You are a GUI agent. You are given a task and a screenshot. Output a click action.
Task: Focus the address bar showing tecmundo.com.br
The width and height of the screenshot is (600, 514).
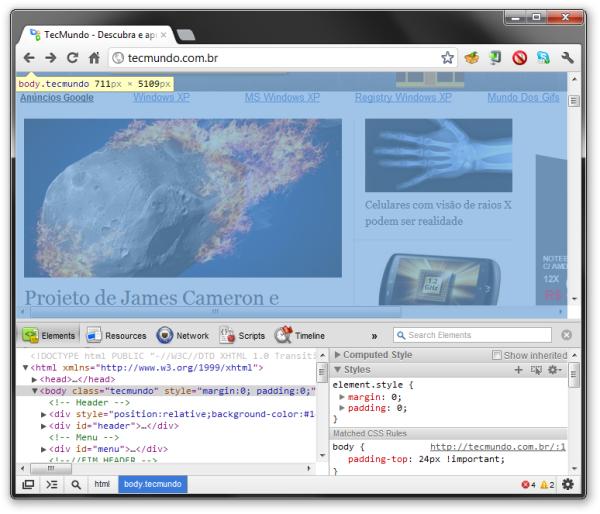click(283, 58)
